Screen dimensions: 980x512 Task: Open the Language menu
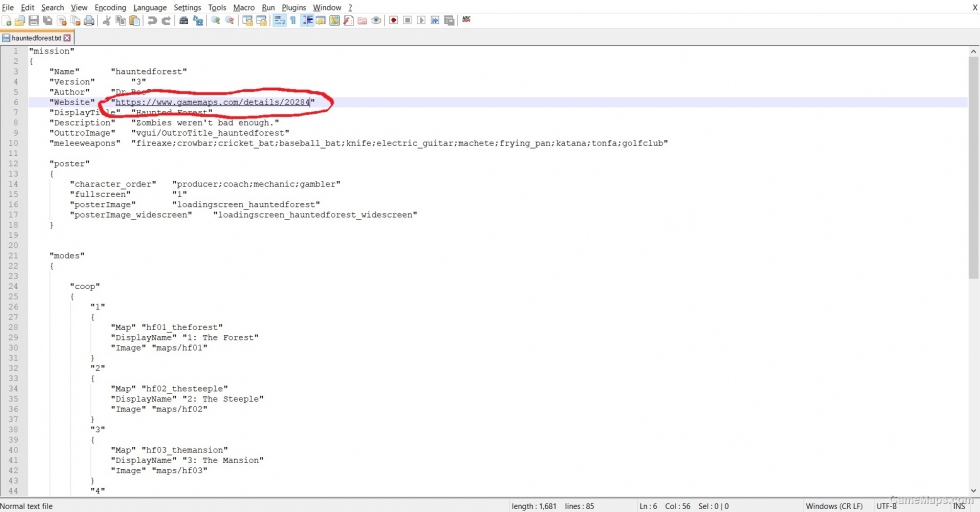tap(150, 8)
